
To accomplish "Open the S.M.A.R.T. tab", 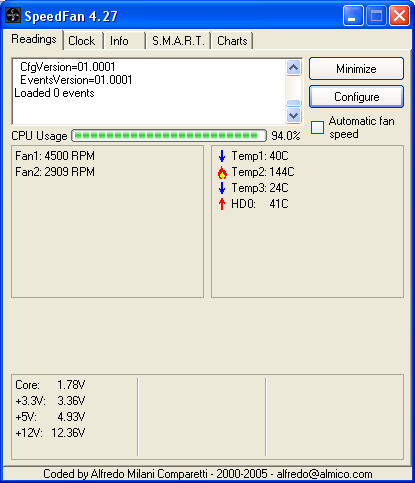I will [x=178, y=41].
